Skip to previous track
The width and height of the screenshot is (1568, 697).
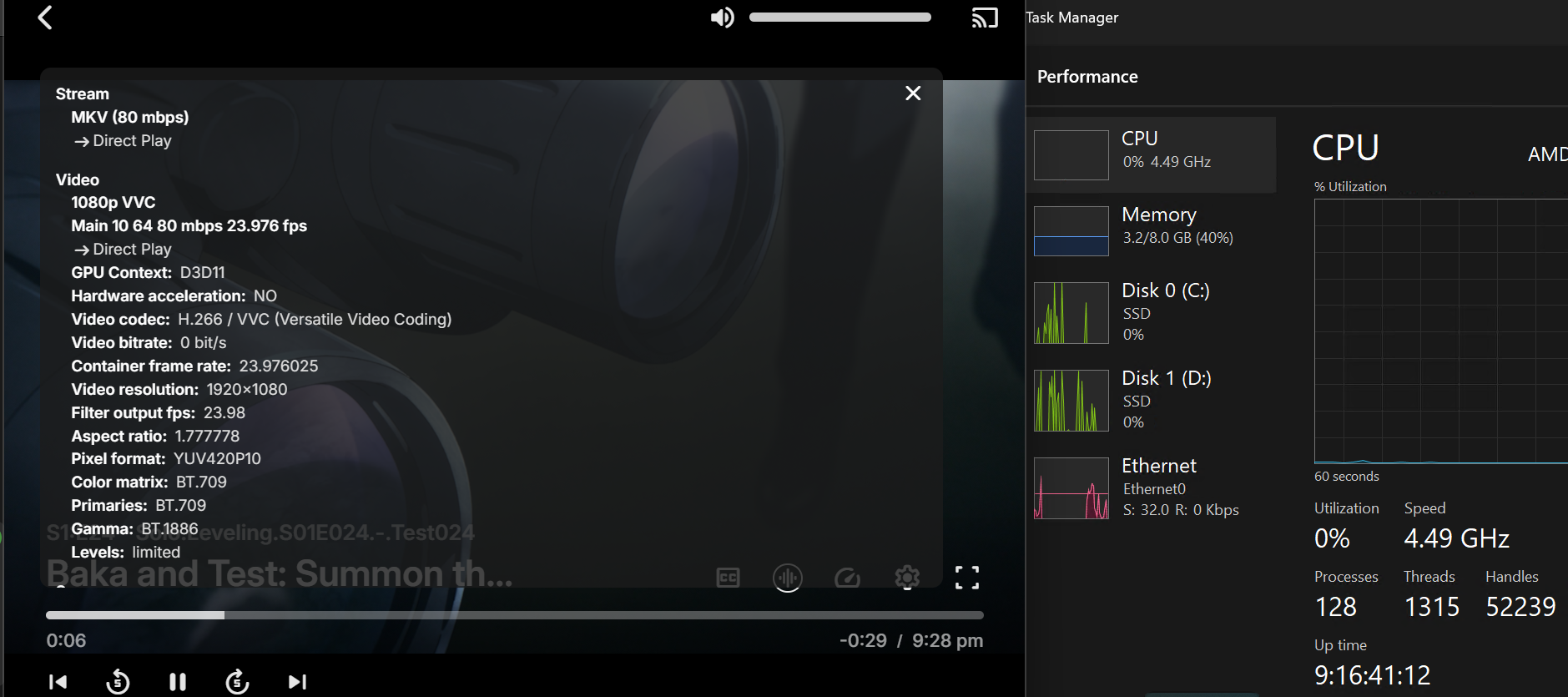[x=58, y=682]
